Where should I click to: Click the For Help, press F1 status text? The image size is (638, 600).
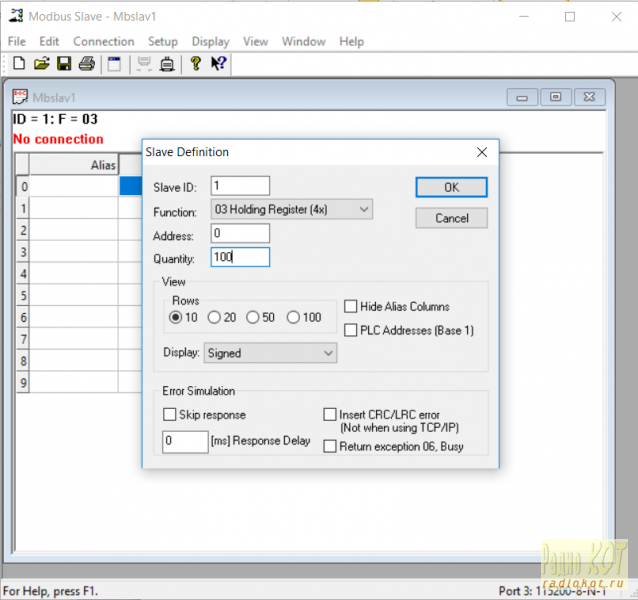tap(50, 591)
